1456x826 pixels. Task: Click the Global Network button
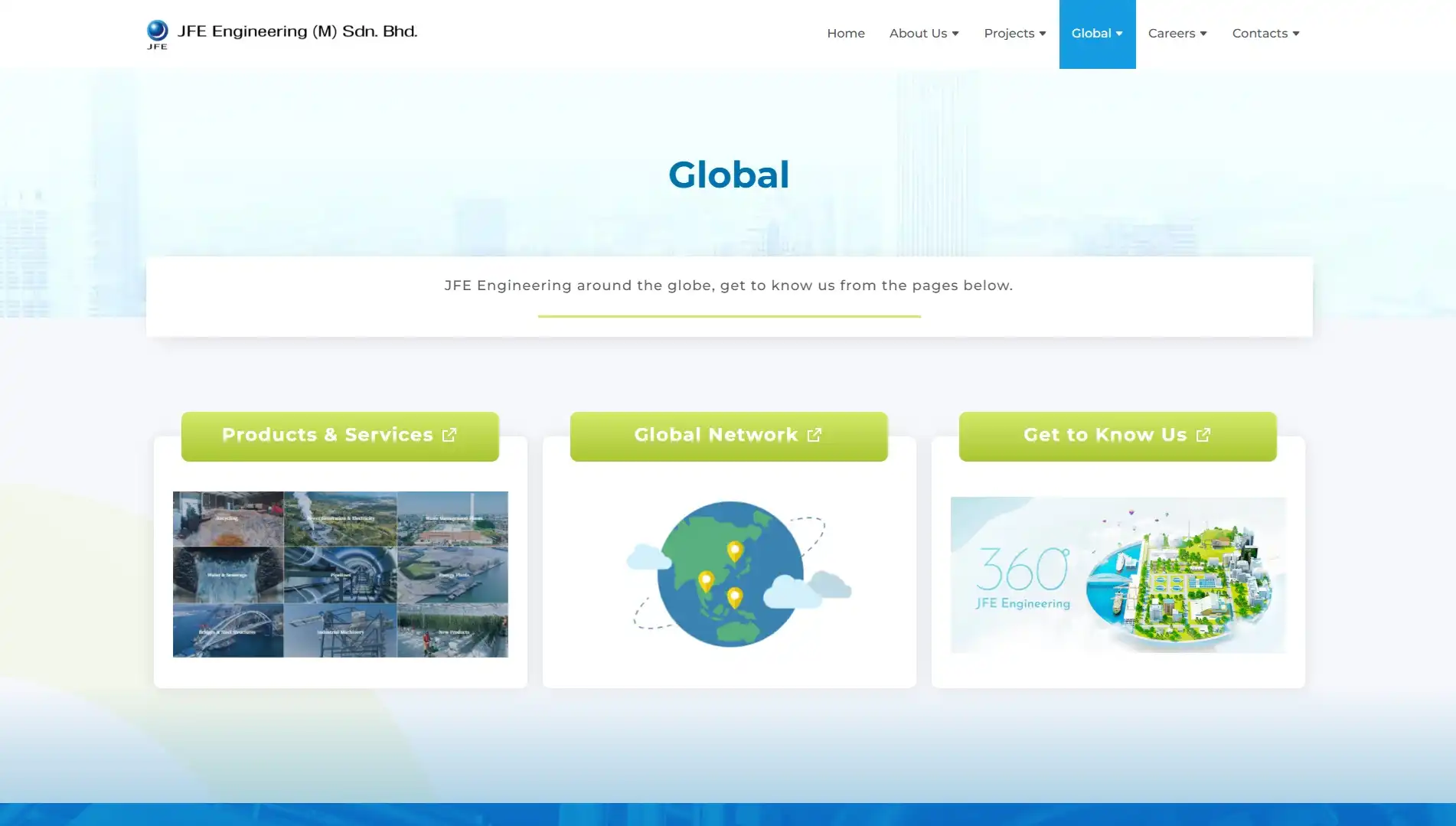[729, 436]
